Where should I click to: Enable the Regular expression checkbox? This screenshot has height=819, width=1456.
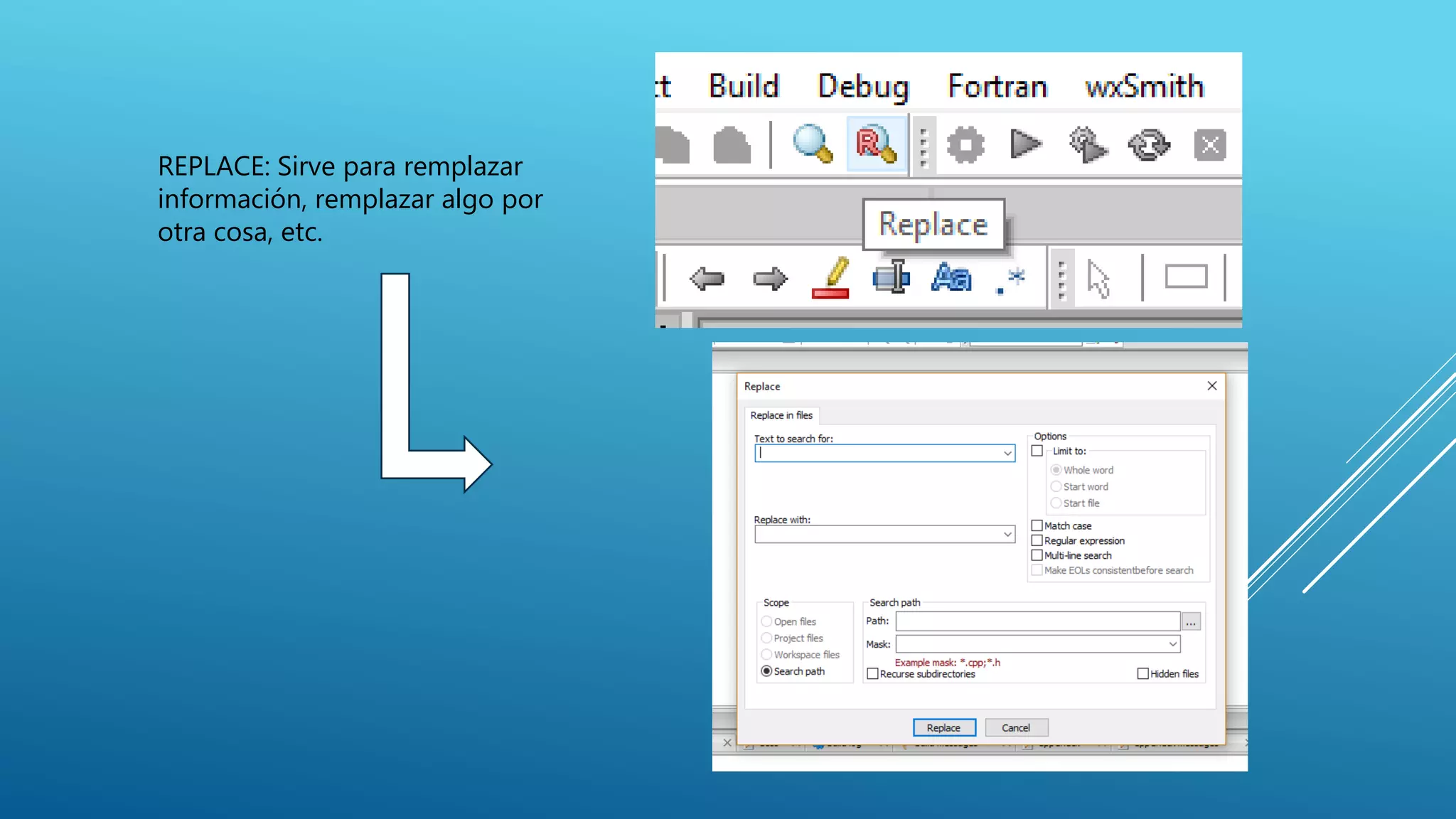[x=1037, y=540]
